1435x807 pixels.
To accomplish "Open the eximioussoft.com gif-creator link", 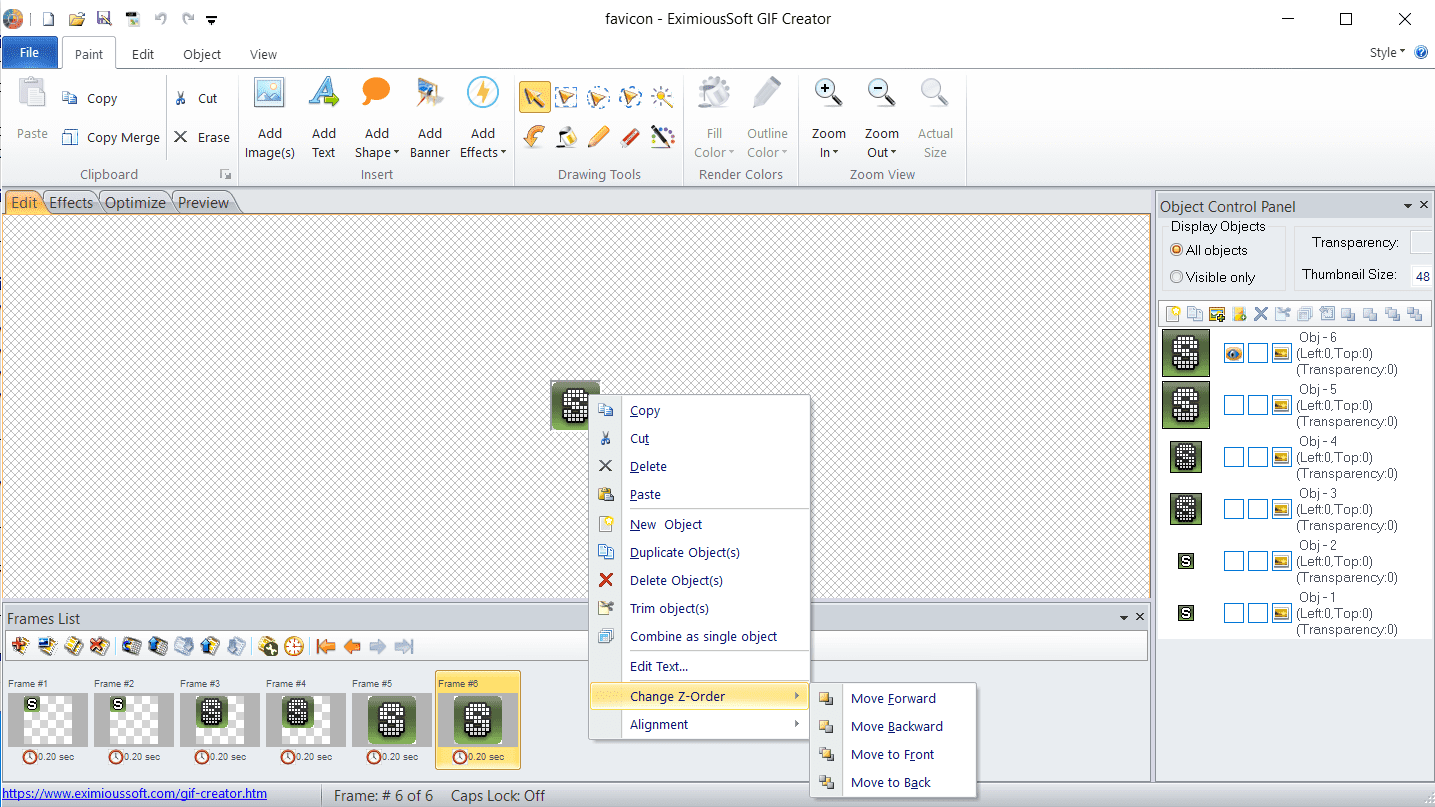I will coord(134,794).
